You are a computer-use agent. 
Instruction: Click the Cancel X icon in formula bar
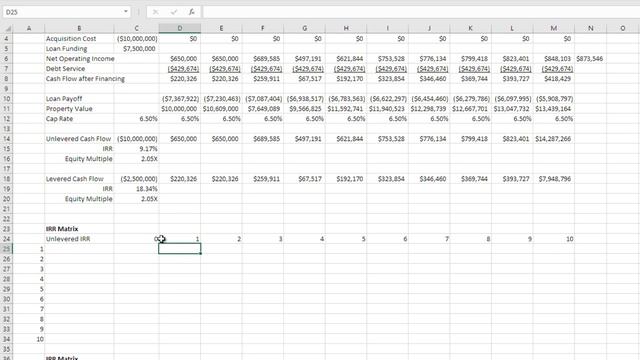pos(156,12)
